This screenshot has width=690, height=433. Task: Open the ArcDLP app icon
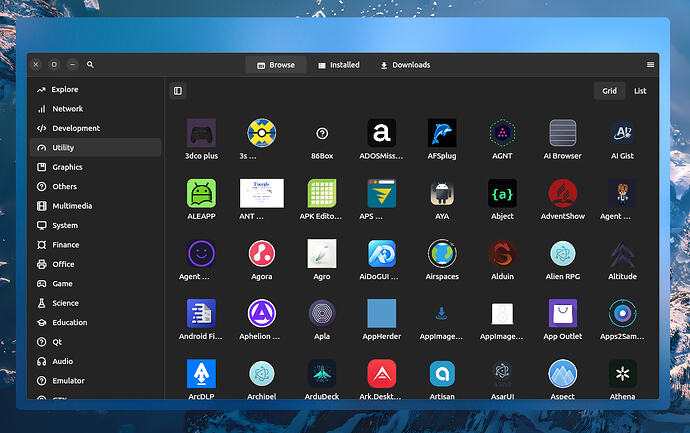pos(201,374)
